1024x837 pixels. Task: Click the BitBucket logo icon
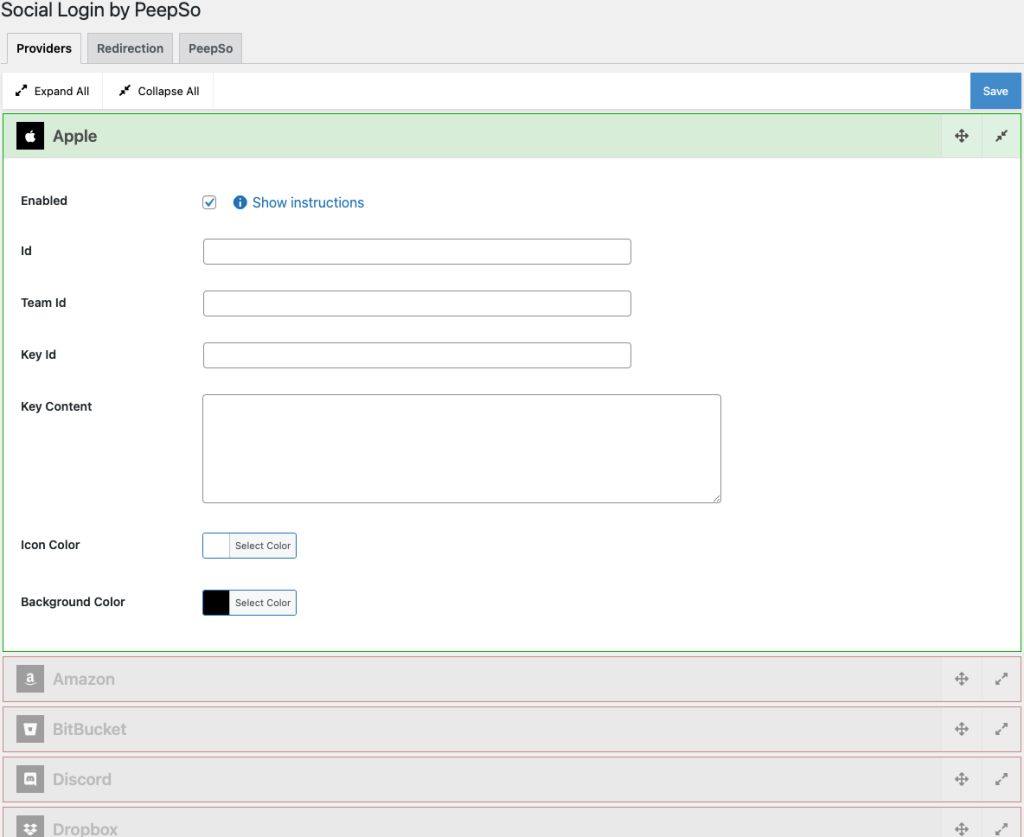[x=30, y=729]
